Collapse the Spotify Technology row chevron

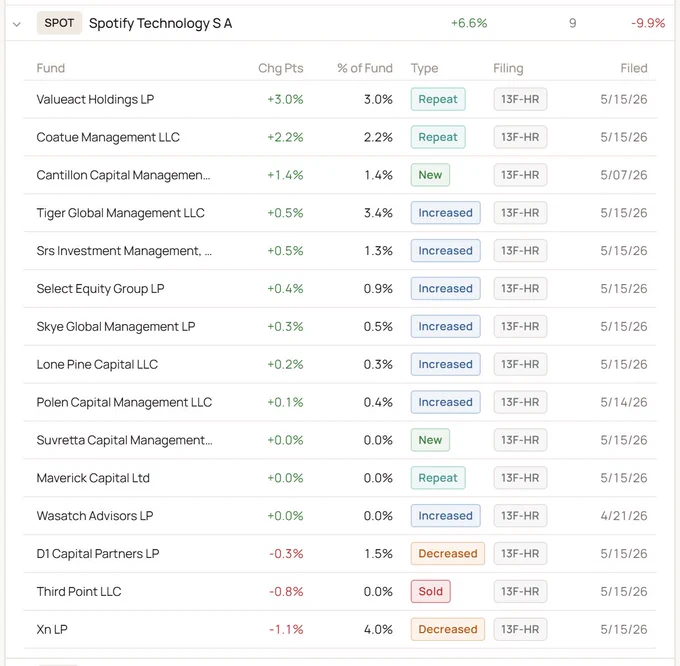pyautogui.click(x=17, y=24)
